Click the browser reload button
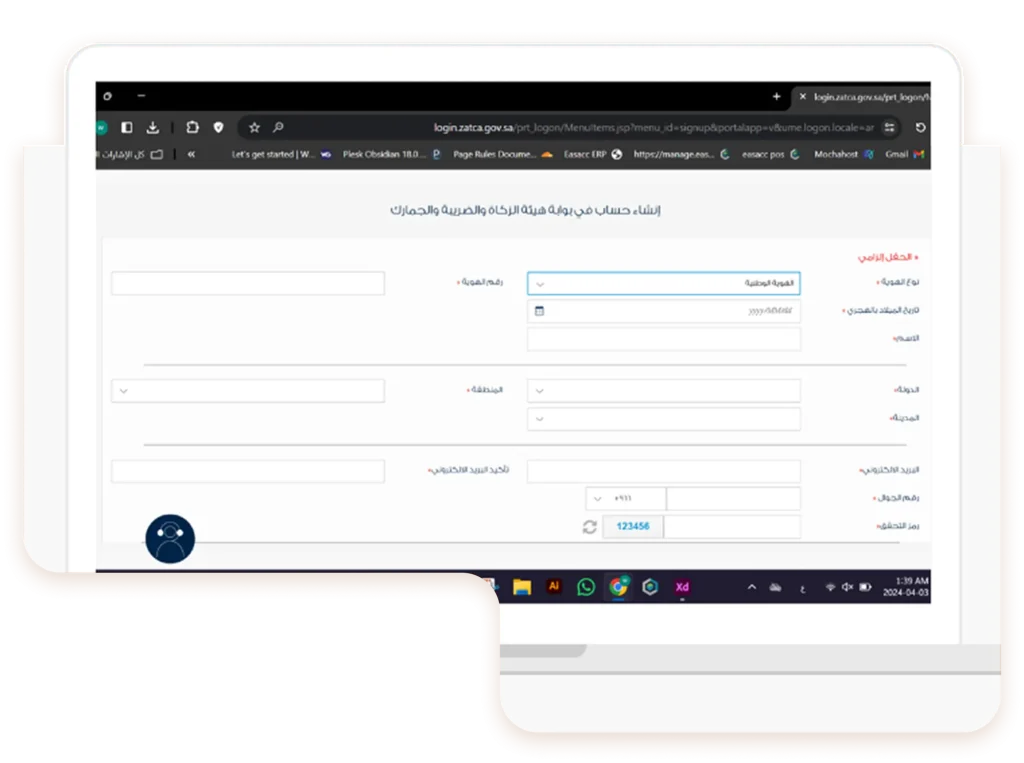Screen dimensions: 1024x763 coord(920,128)
